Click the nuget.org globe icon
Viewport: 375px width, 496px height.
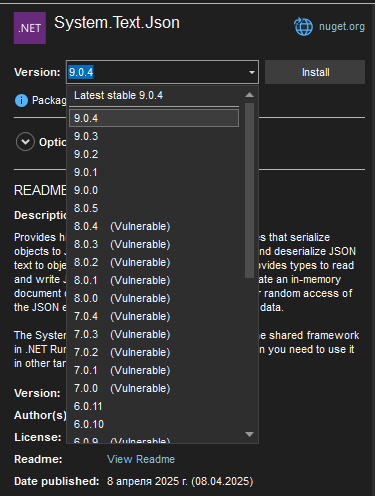point(303,27)
